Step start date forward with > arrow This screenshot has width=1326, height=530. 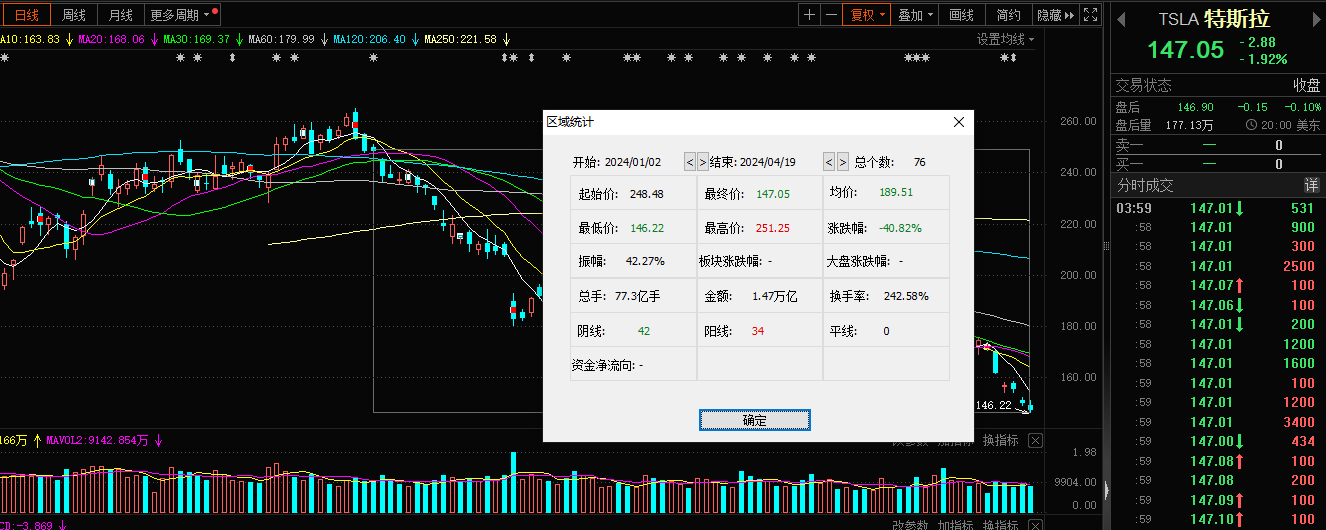click(x=703, y=162)
